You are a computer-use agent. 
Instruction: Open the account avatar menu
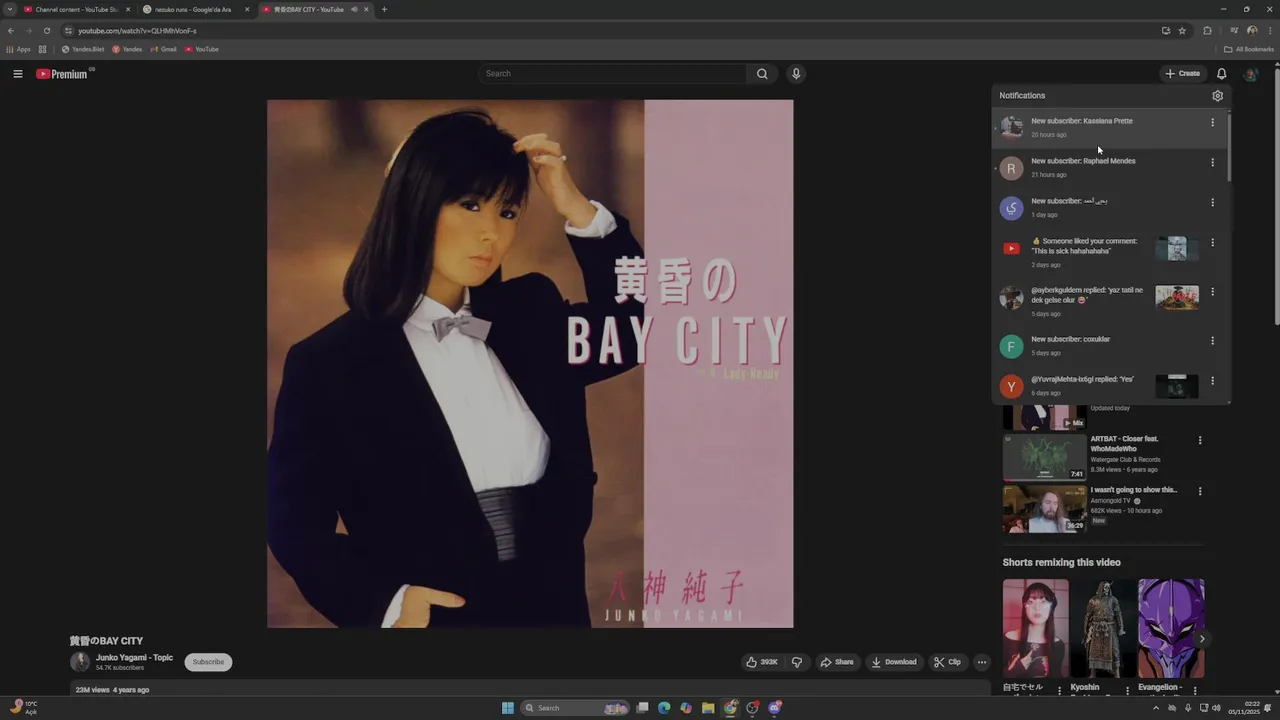[1250, 74]
